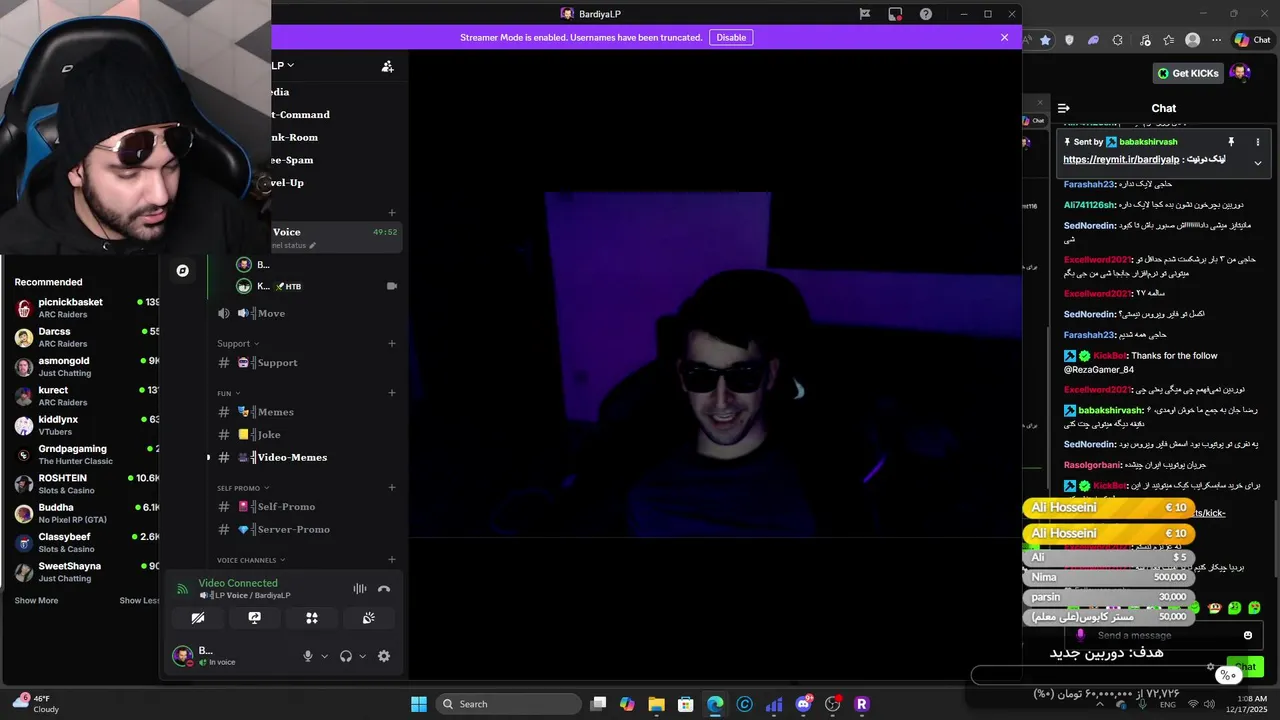
Task: Collapse the SELF PROMO category
Action: pyautogui.click(x=243, y=488)
